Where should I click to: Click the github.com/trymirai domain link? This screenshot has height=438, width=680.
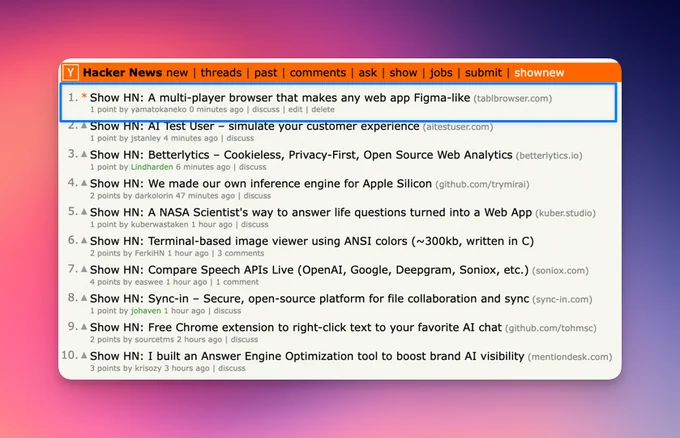[482, 184]
